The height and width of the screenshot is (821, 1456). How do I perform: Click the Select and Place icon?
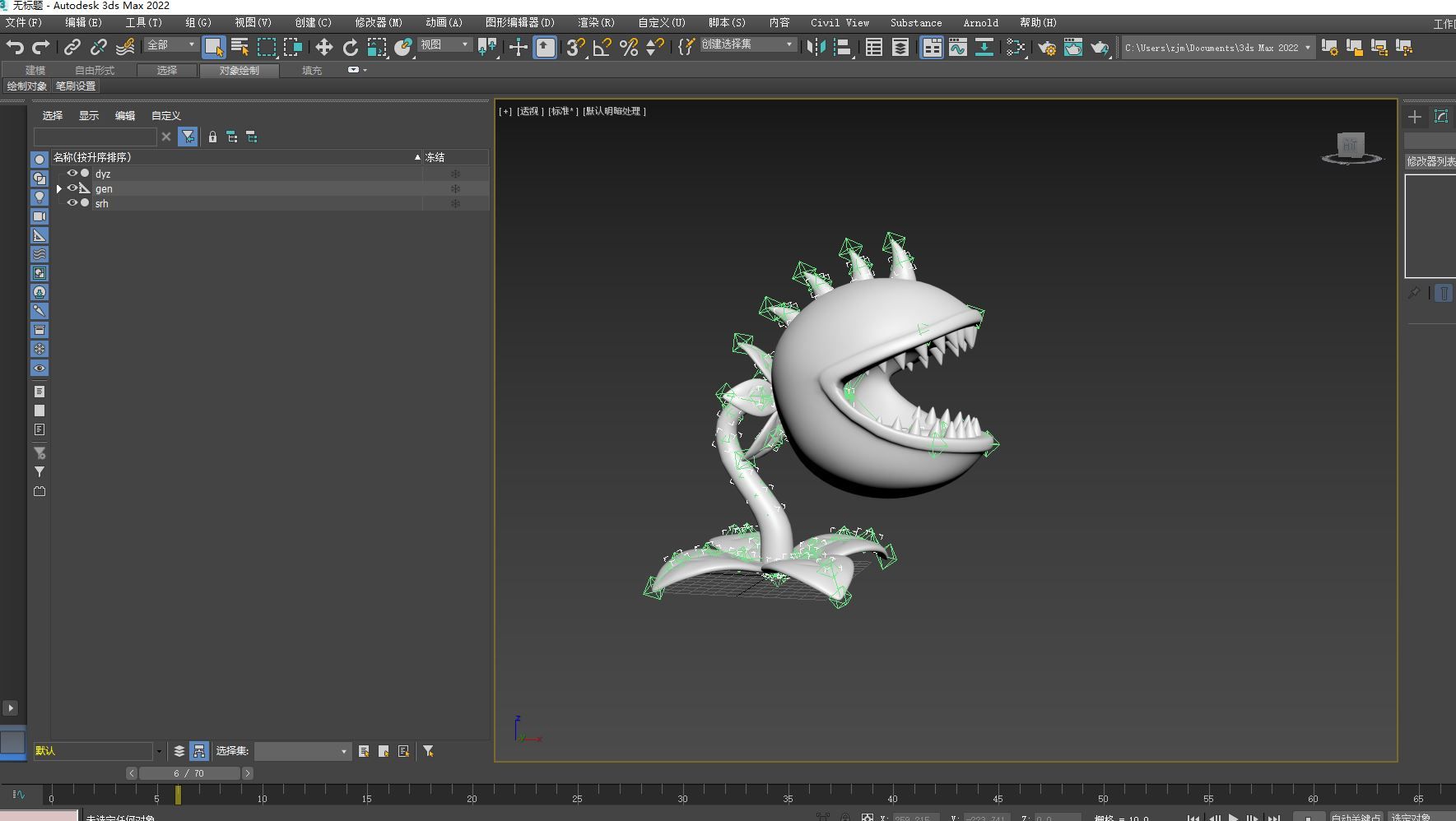pos(403,47)
